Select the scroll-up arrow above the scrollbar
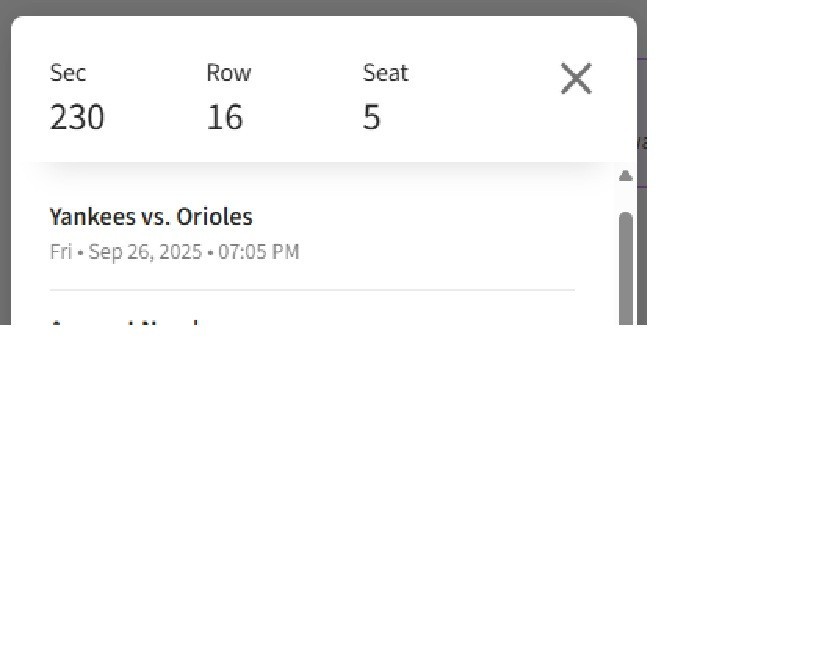 coord(624,175)
